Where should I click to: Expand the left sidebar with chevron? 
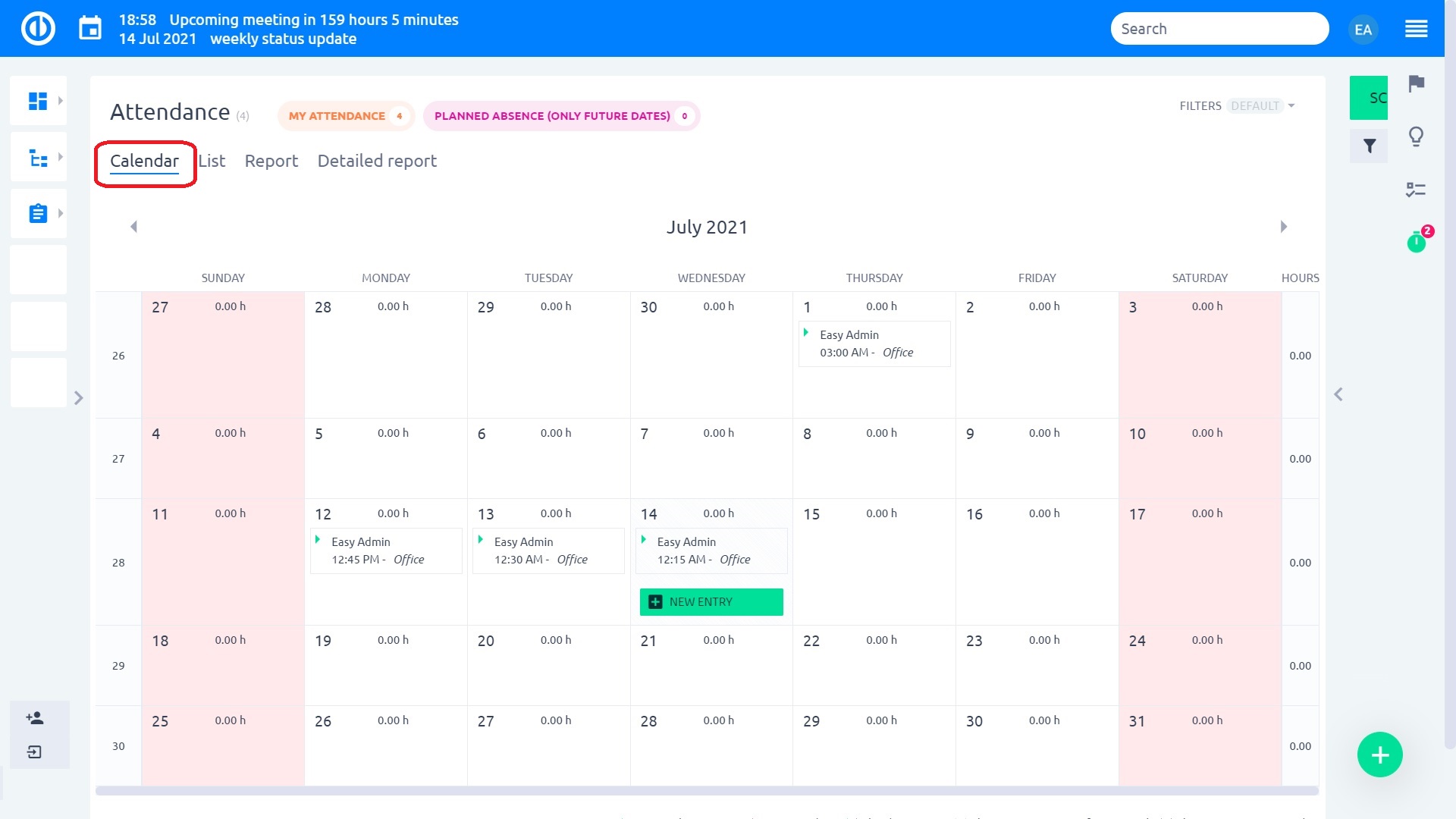click(78, 398)
